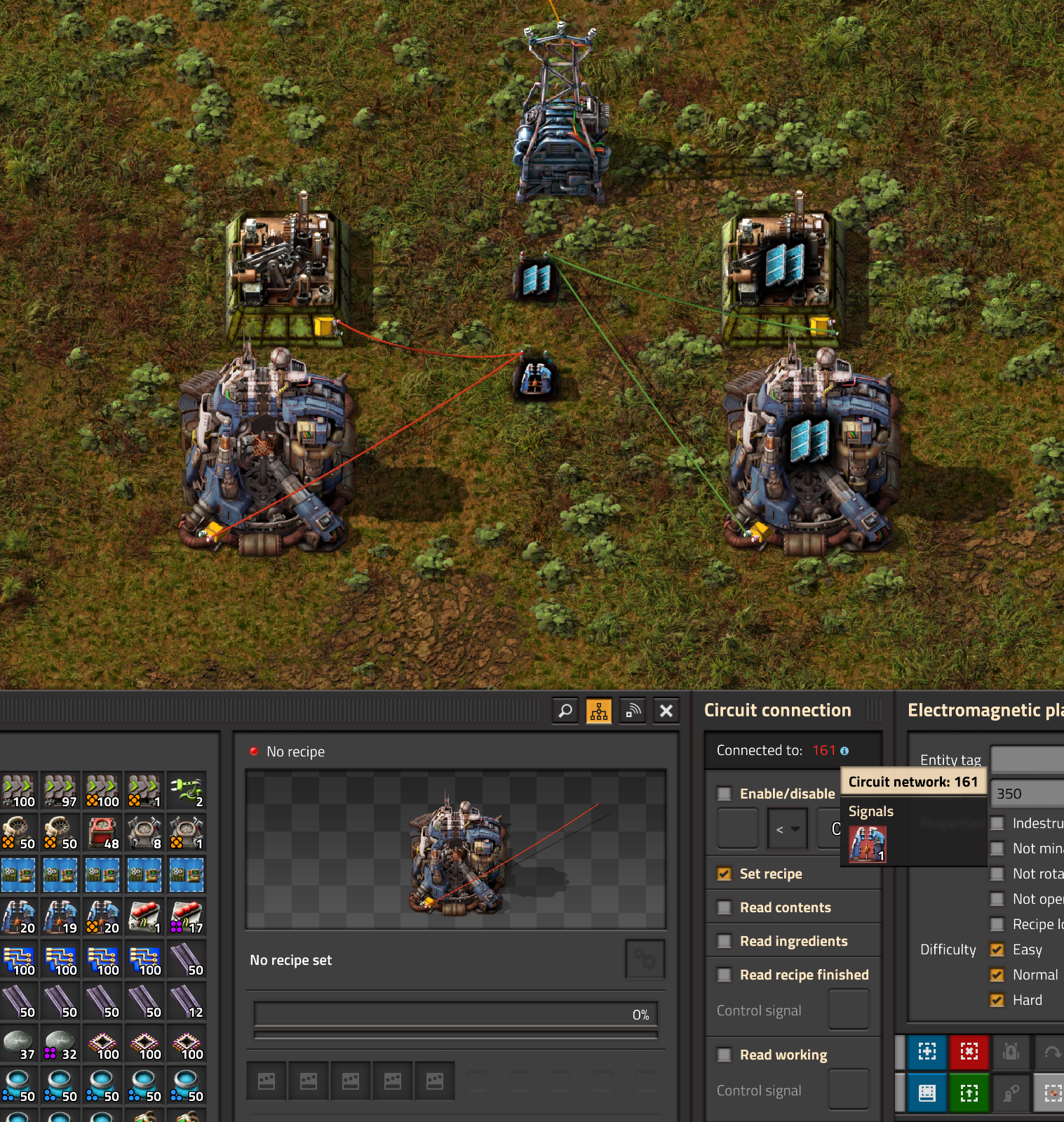Click the 'No recipe' status label
This screenshot has width=1064, height=1122.
[295, 752]
